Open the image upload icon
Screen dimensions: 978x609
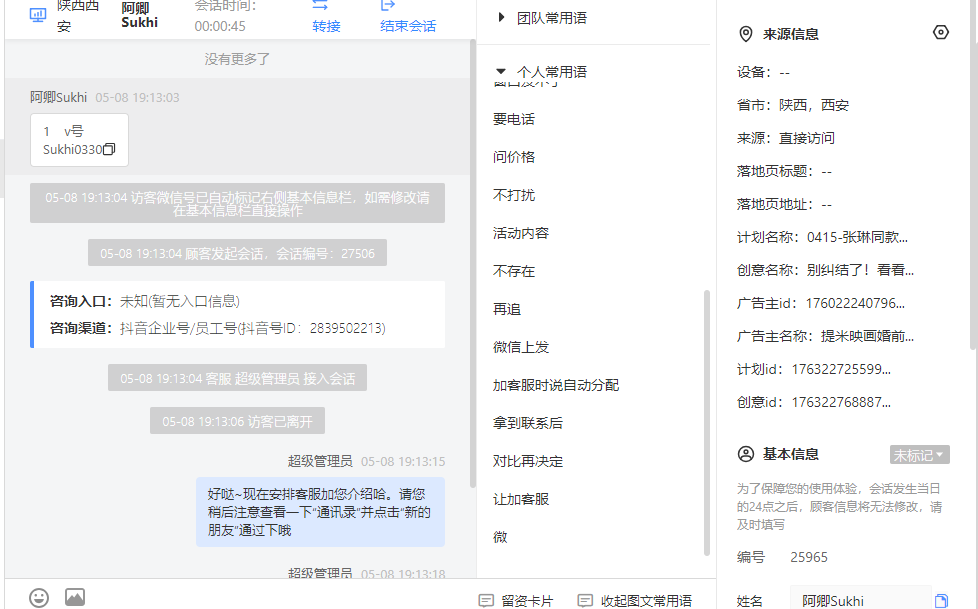tap(75, 597)
